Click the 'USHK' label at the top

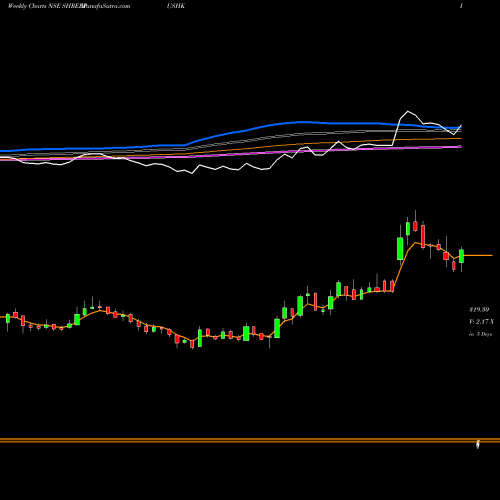(x=176, y=6)
